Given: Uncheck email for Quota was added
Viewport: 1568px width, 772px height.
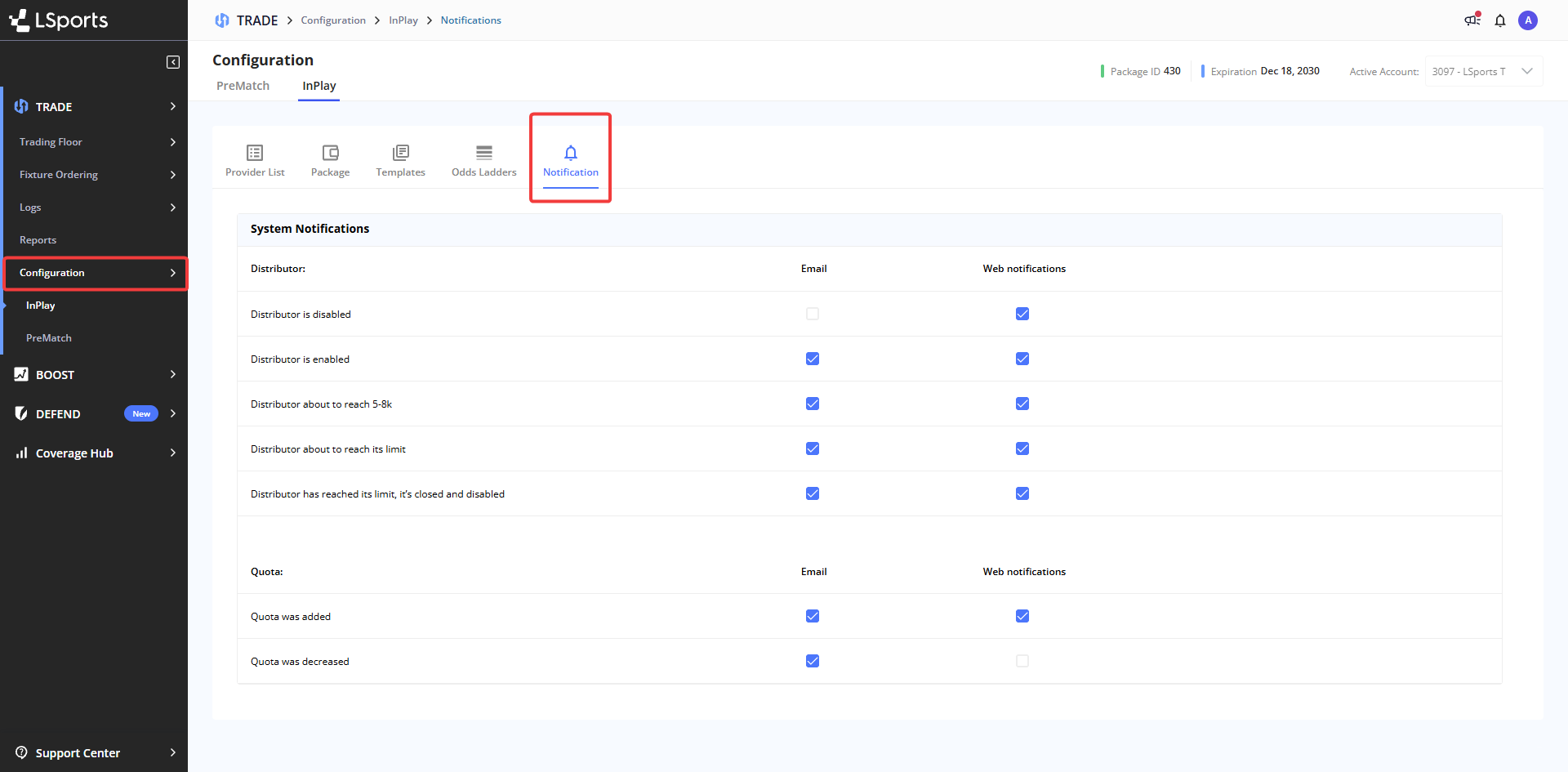Looking at the screenshot, I should (x=813, y=616).
